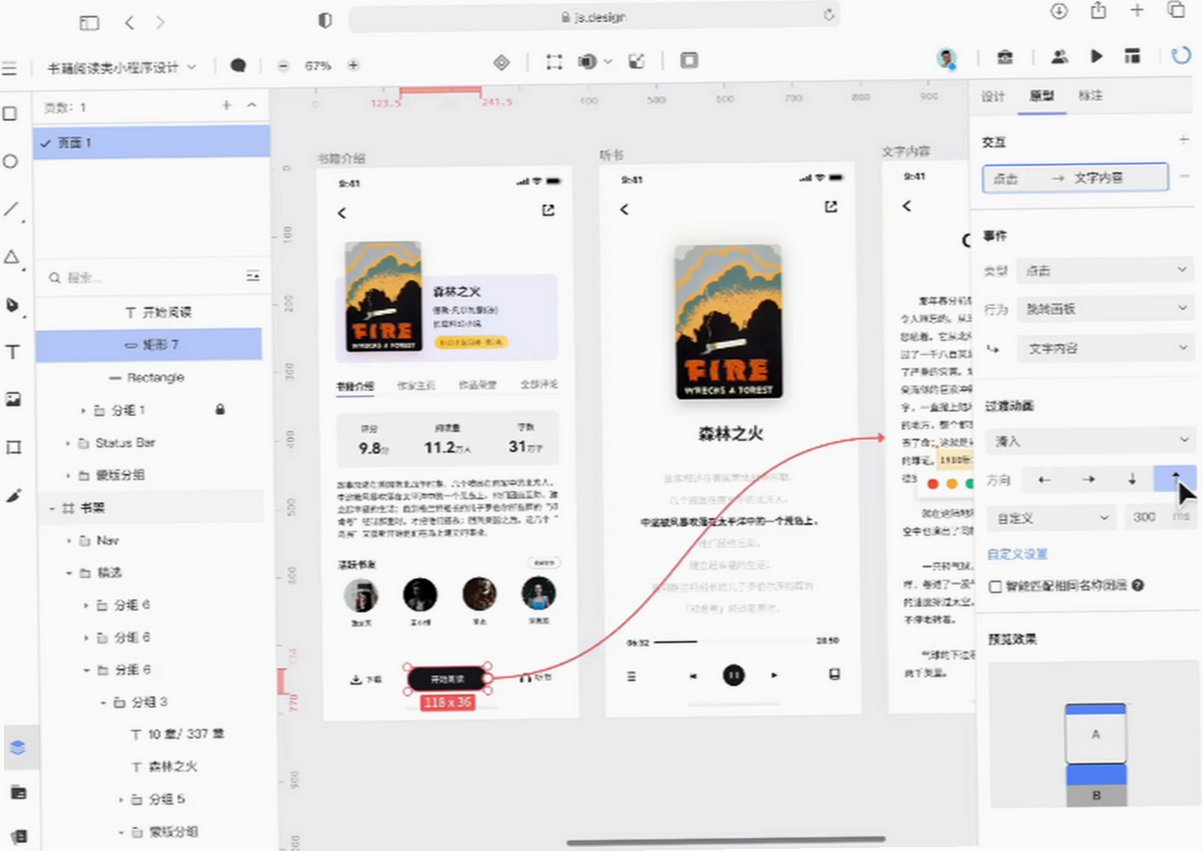
Task: Select 页面 1 in pages list
Action: pyautogui.click(x=152, y=142)
